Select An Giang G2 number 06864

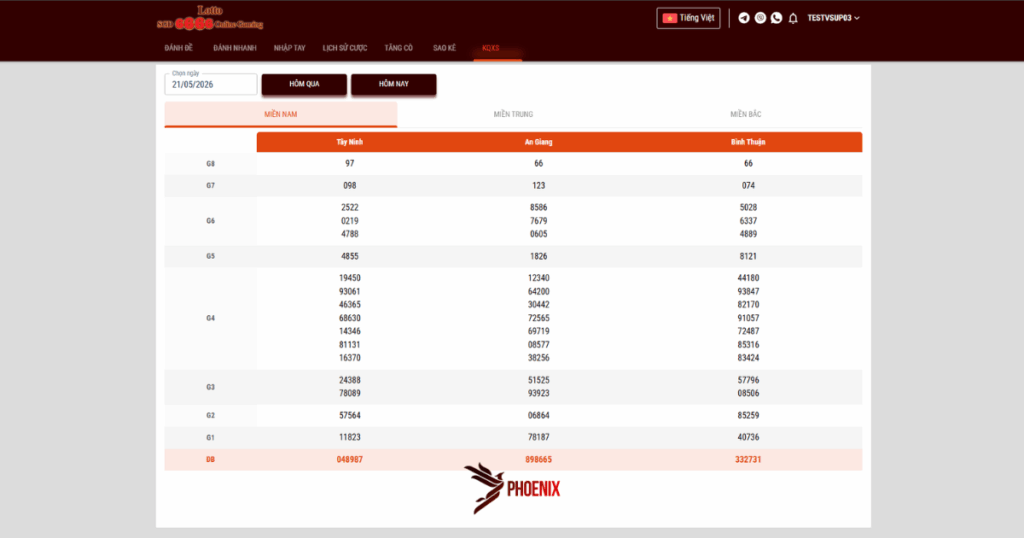pyautogui.click(x=538, y=415)
